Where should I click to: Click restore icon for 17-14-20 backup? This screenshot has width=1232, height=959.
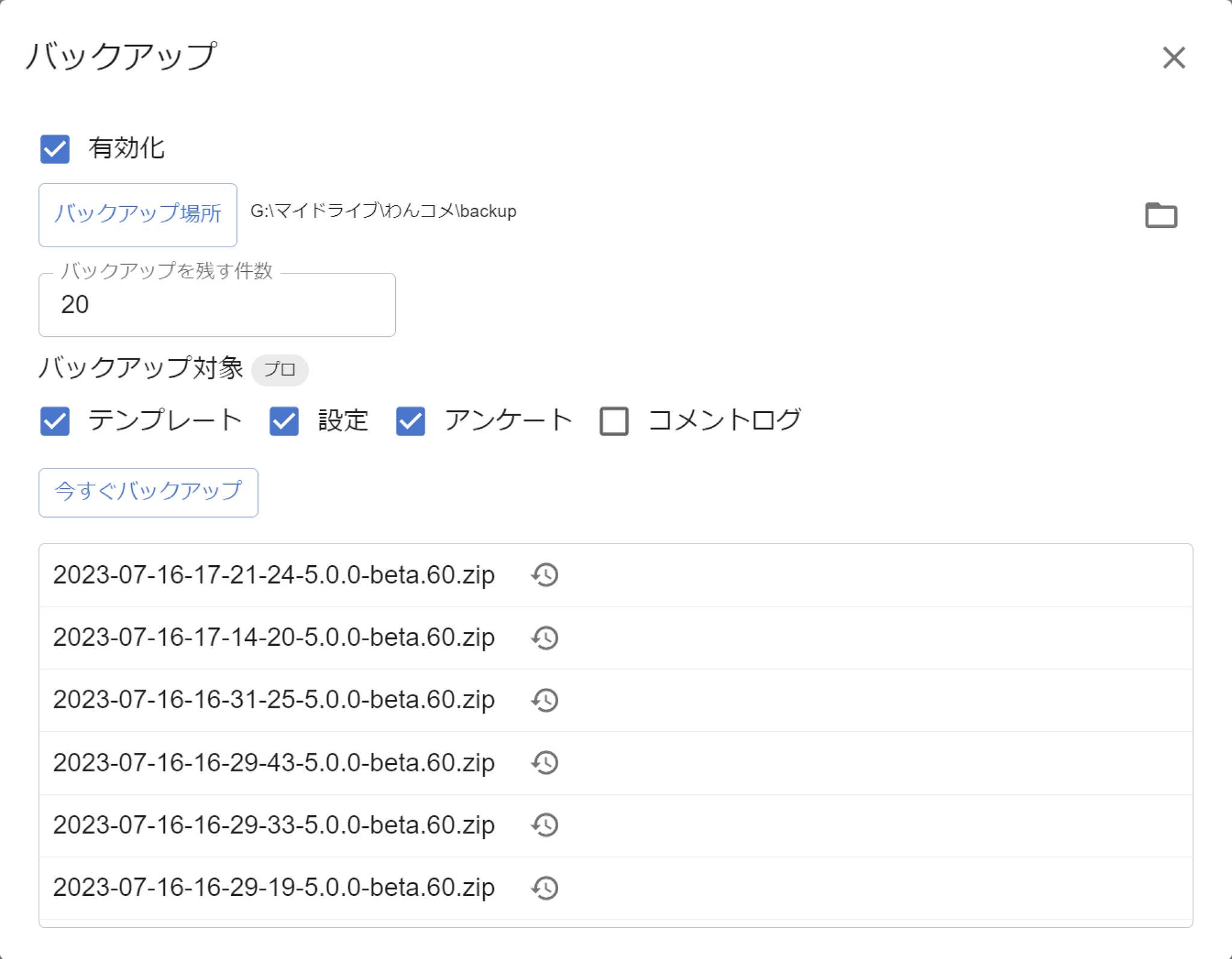coord(545,637)
